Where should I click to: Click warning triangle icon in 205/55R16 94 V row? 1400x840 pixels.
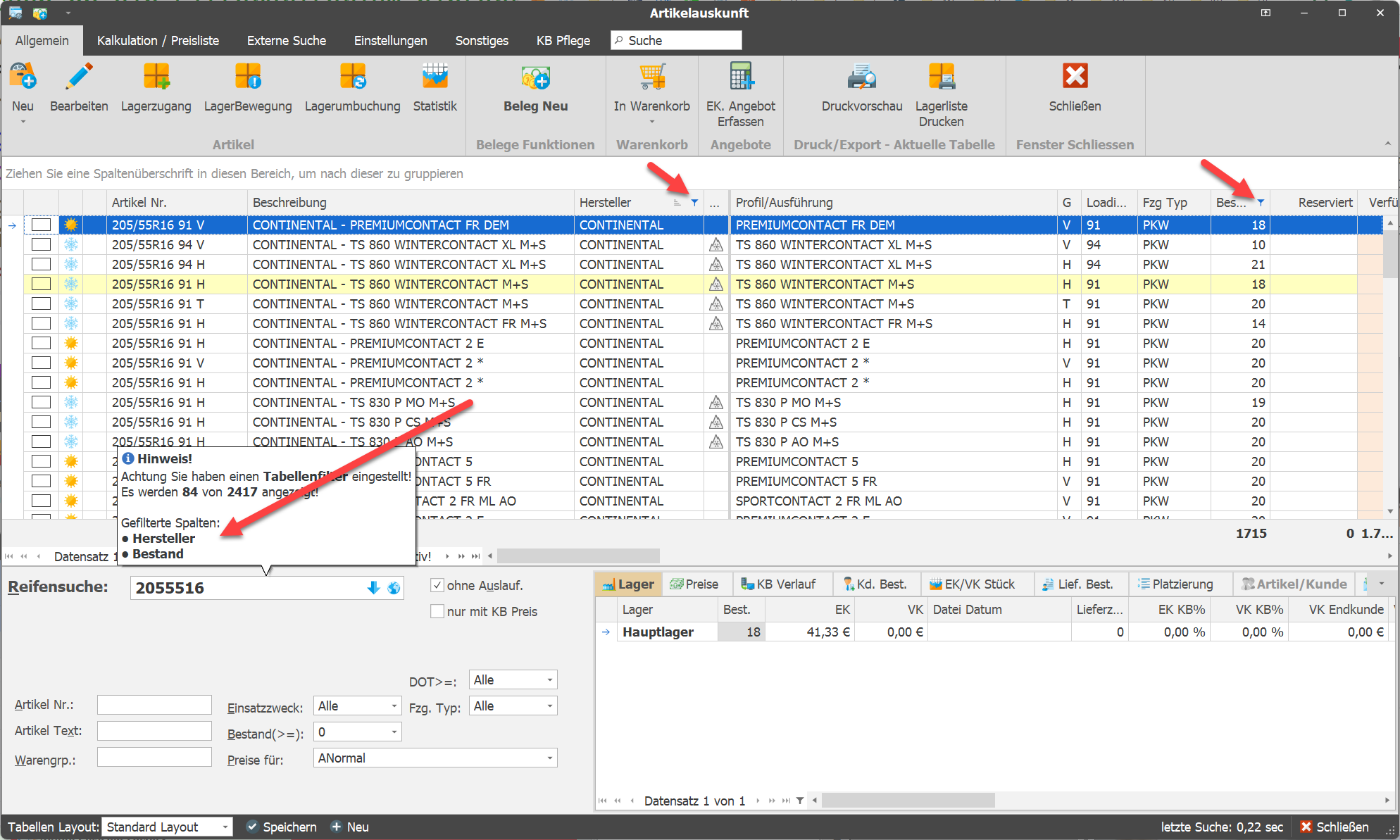tap(716, 245)
